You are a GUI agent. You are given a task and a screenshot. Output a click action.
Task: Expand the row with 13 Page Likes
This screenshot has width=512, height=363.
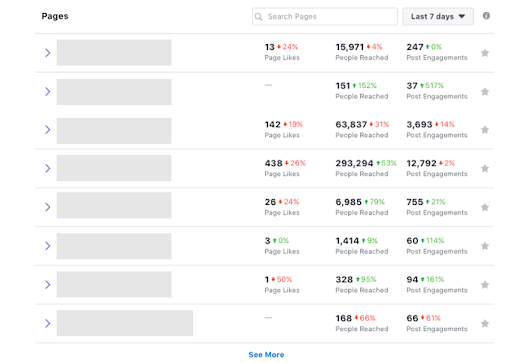tap(48, 53)
